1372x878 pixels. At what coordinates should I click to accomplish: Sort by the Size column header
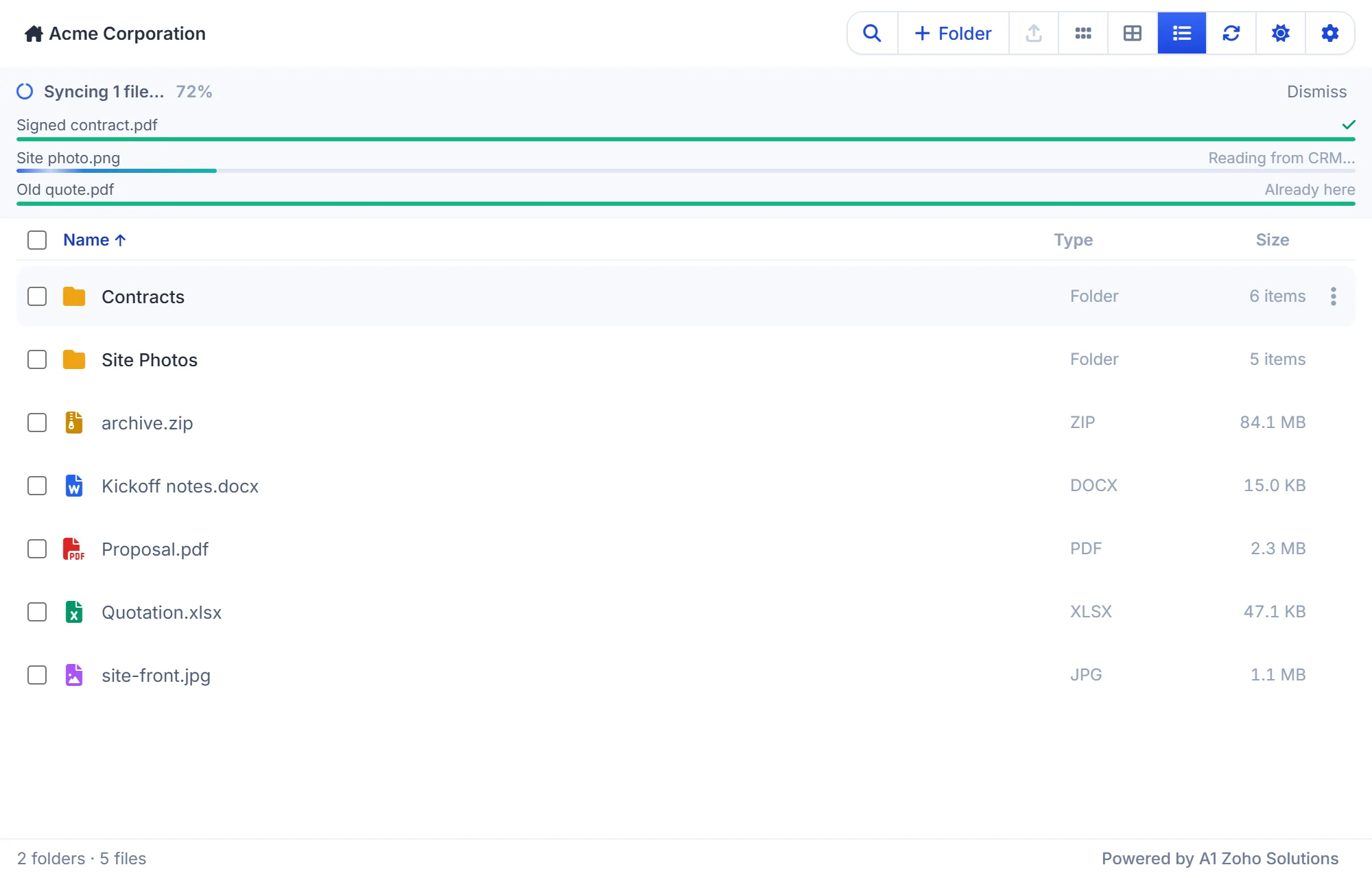pos(1273,240)
